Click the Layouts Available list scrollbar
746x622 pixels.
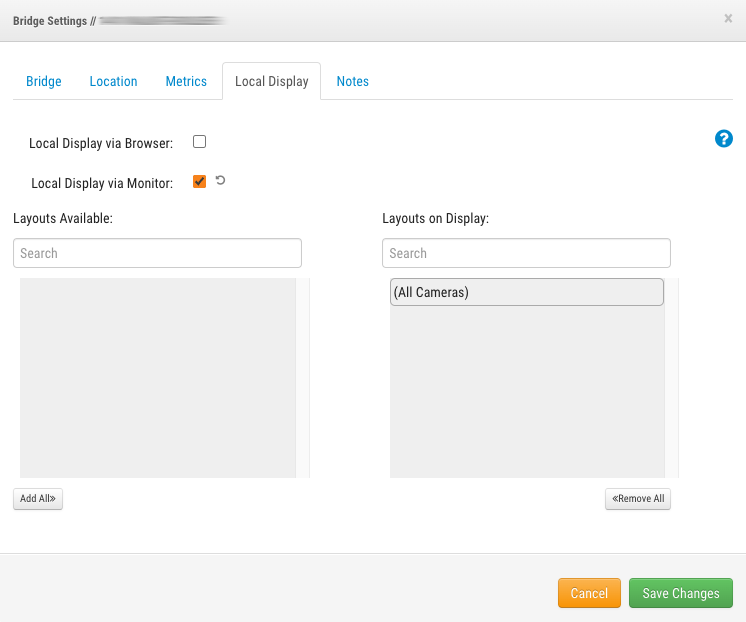[x=303, y=378]
